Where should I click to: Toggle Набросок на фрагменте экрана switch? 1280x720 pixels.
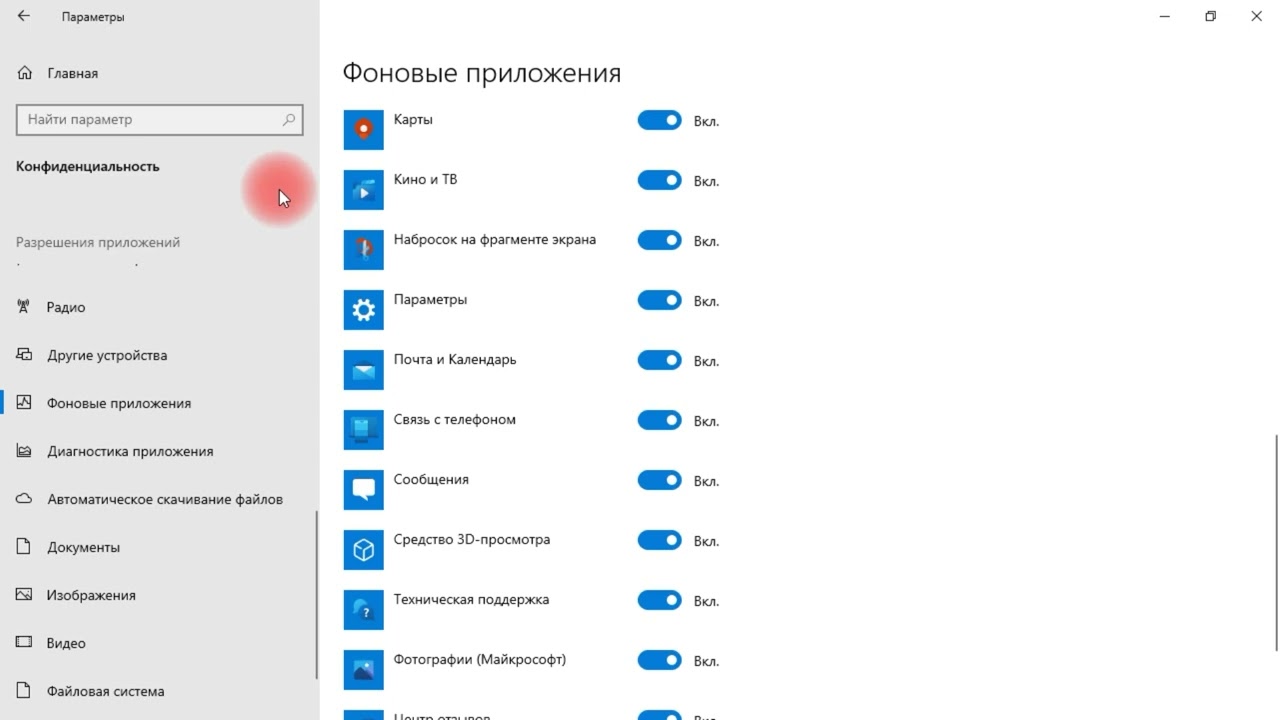(659, 240)
